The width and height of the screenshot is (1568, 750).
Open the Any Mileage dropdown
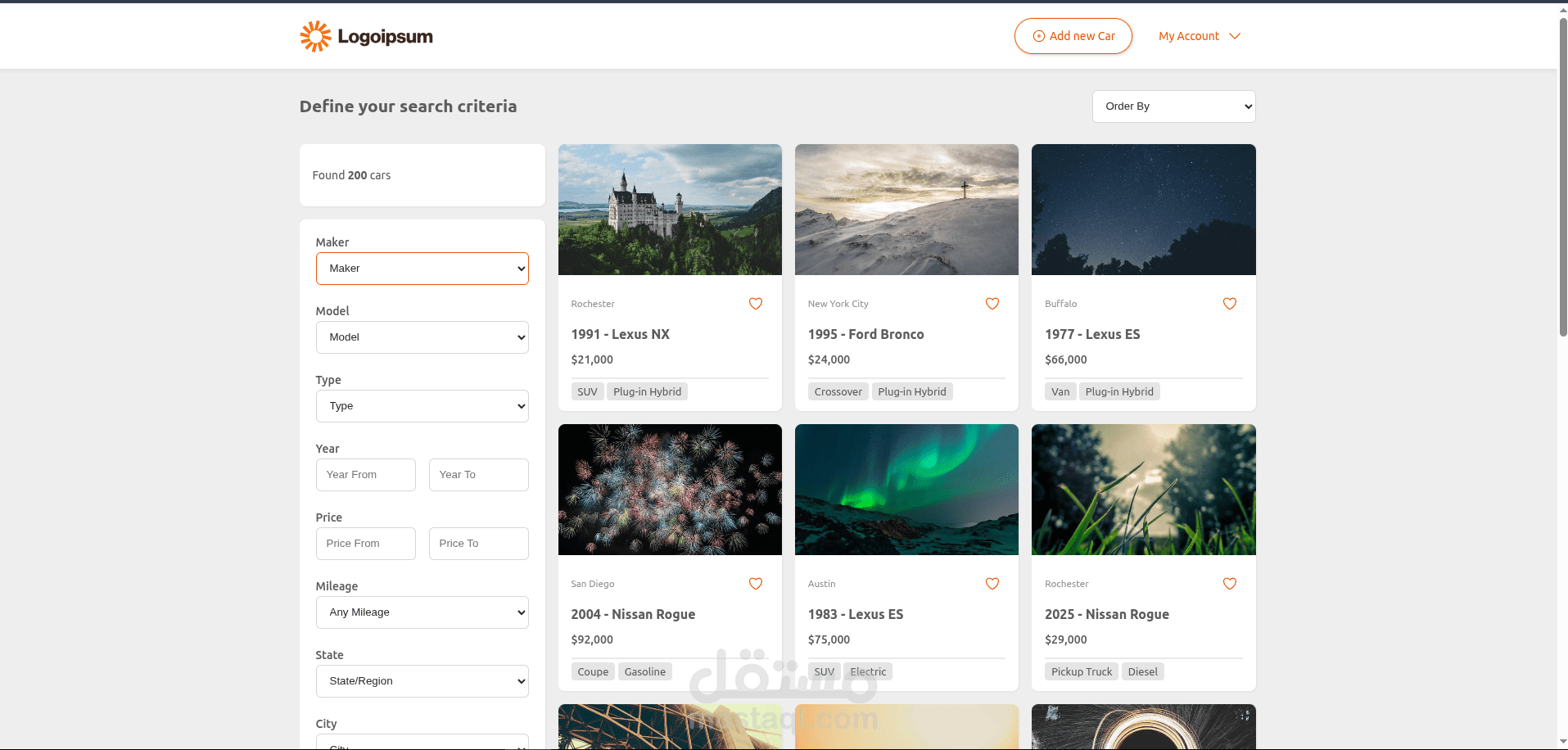[x=423, y=612]
